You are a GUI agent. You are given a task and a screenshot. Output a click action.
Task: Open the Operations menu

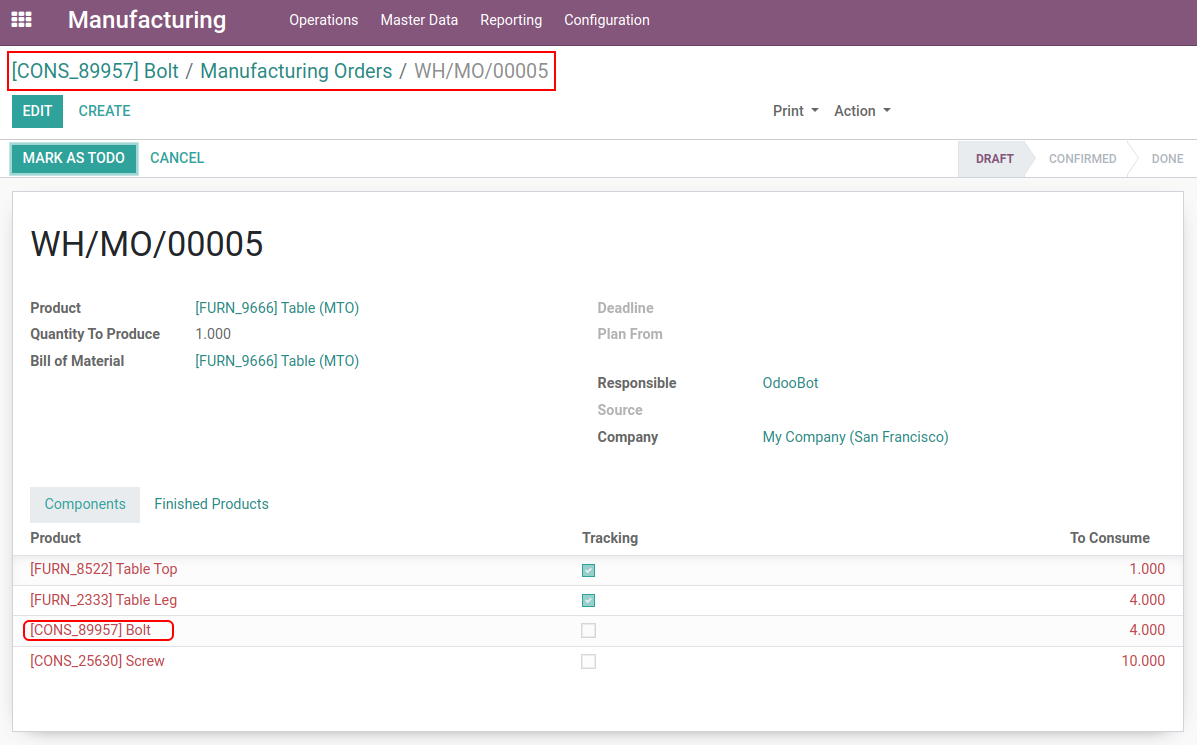coord(323,20)
